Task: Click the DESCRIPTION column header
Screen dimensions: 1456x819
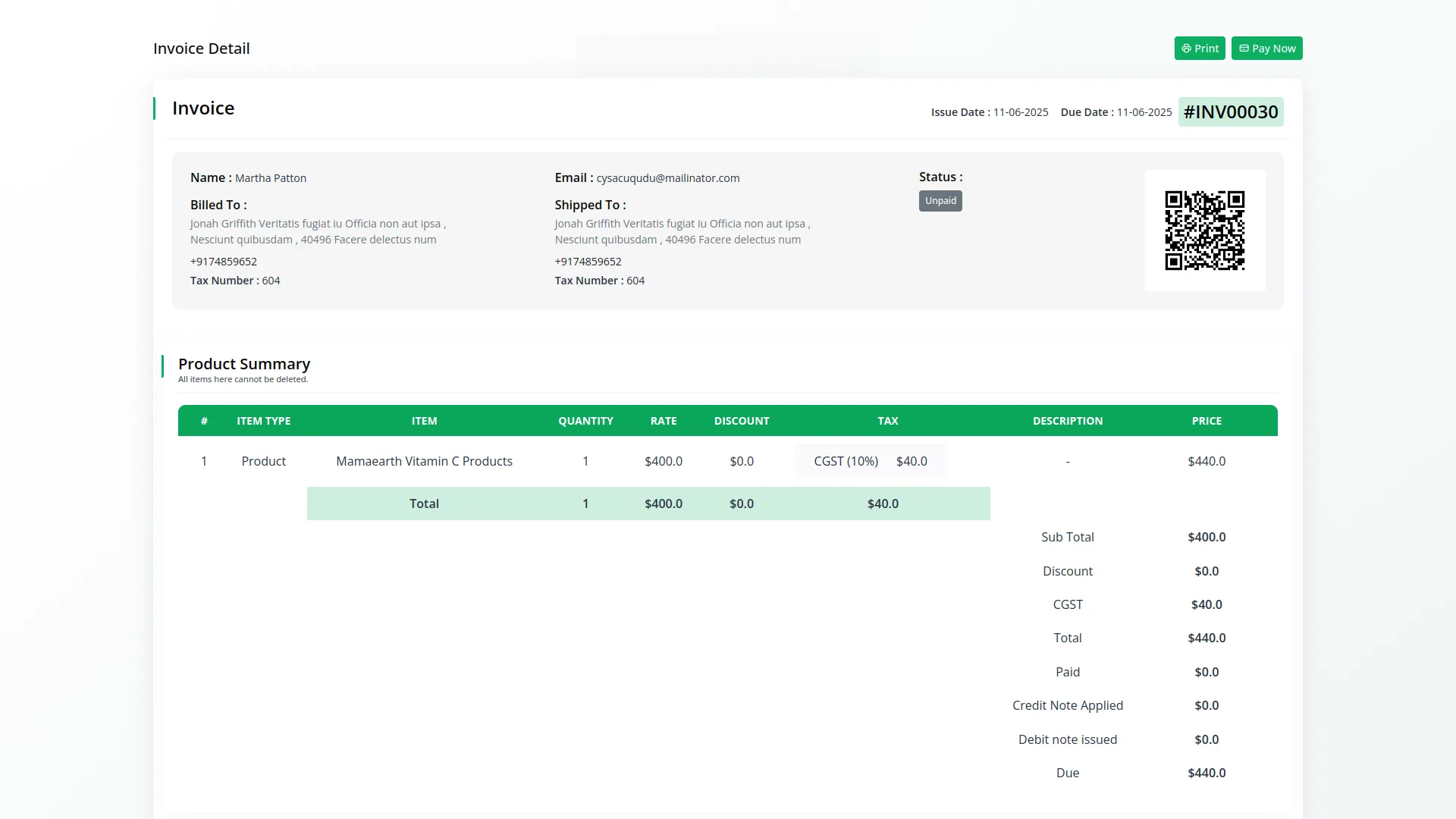Action: tap(1067, 421)
